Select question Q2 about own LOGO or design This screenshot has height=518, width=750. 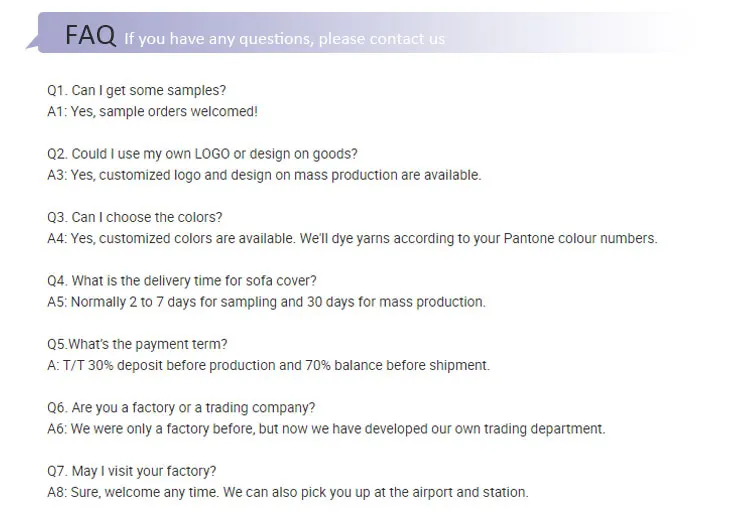pyautogui.click(x=202, y=154)
